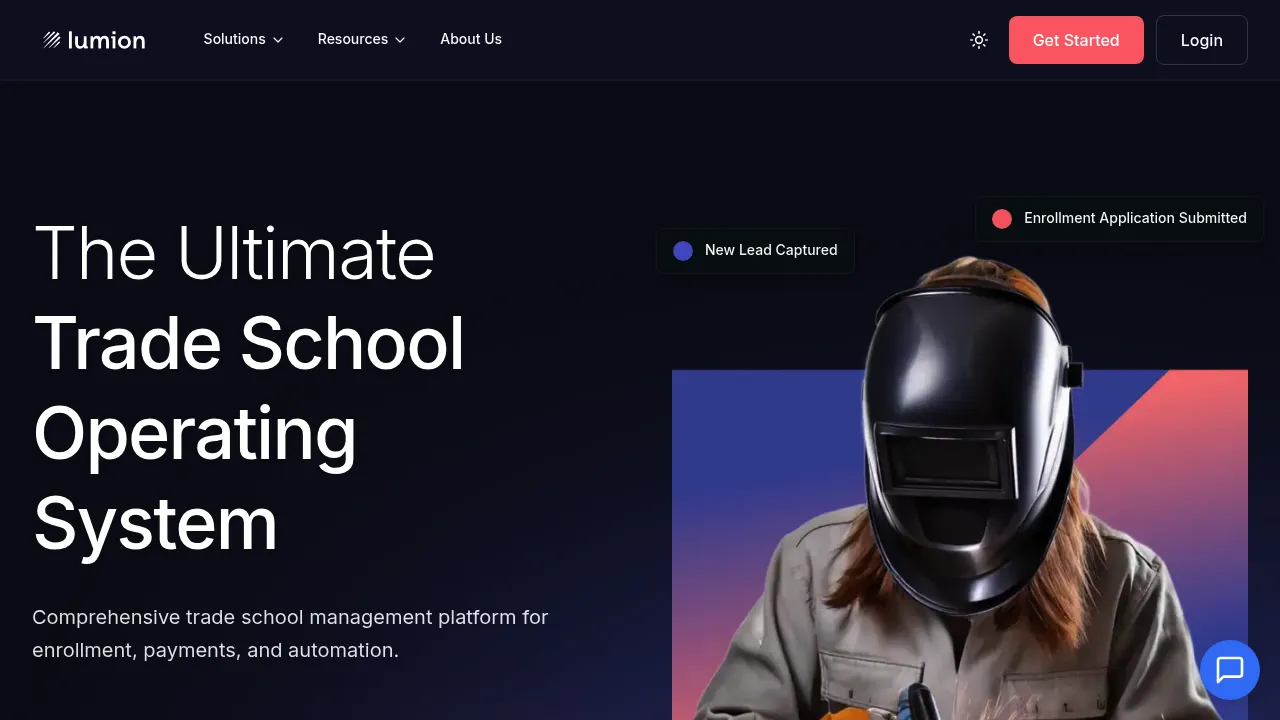Expand the Solutions dropdown menu

[243, 39]
